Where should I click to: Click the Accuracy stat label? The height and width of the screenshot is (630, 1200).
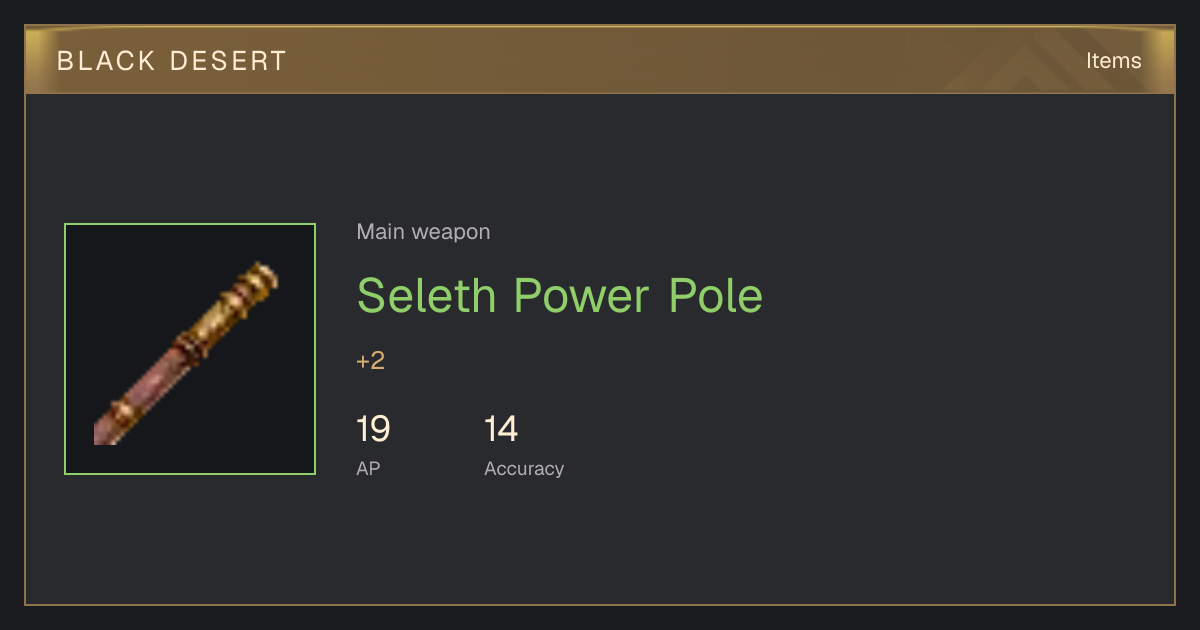coord(524,468)
